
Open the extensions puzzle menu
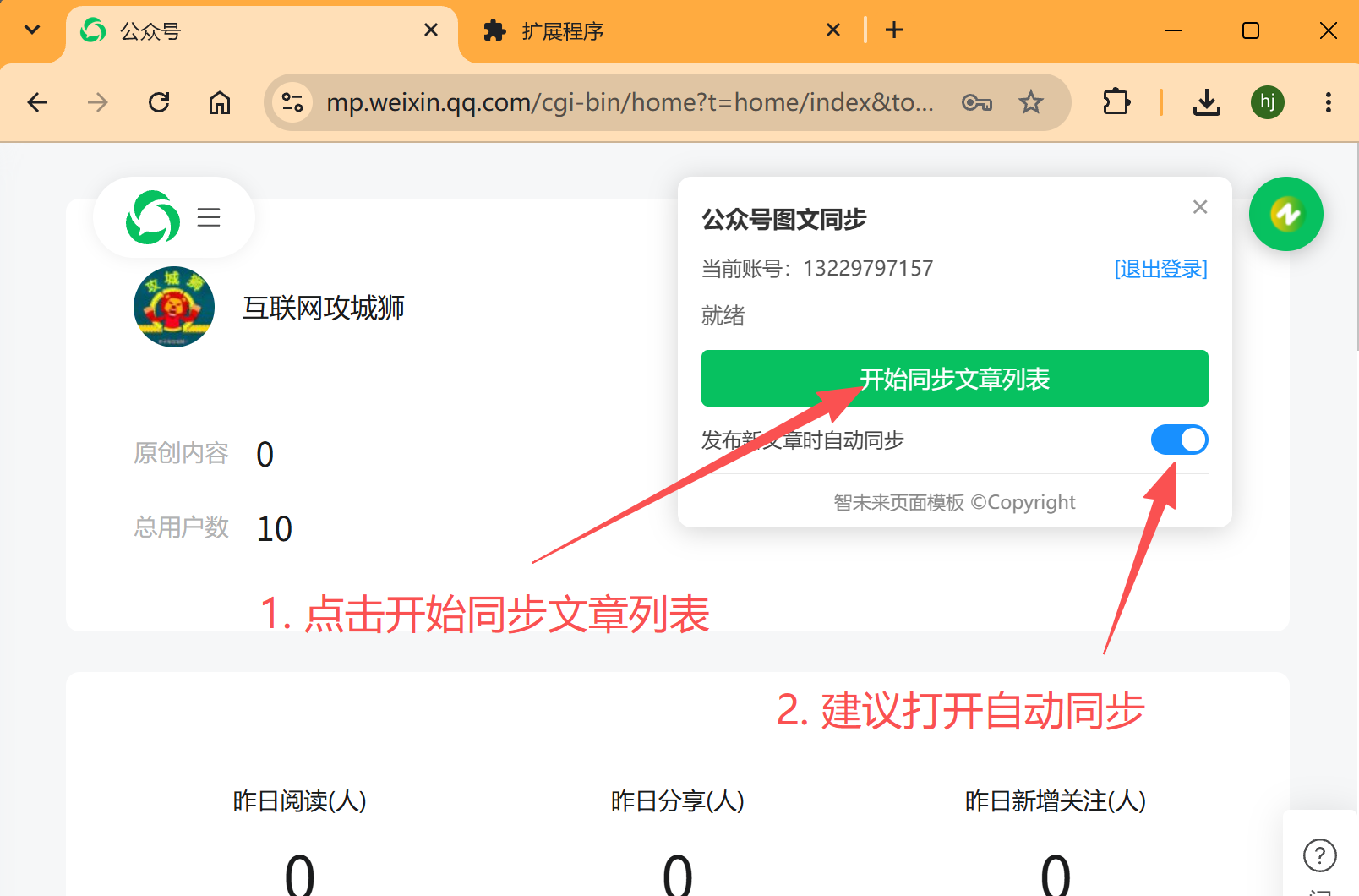click(1116, 102)
